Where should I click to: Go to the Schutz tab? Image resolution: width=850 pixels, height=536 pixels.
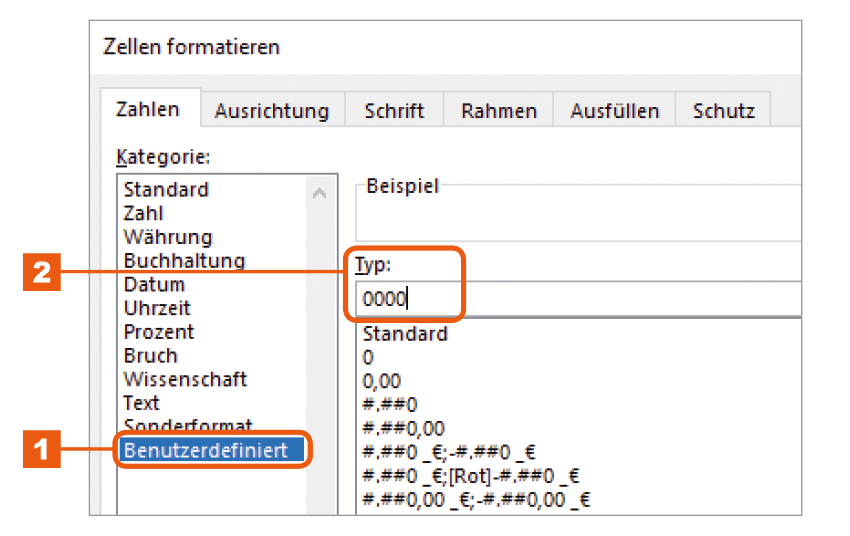(723, 110)
